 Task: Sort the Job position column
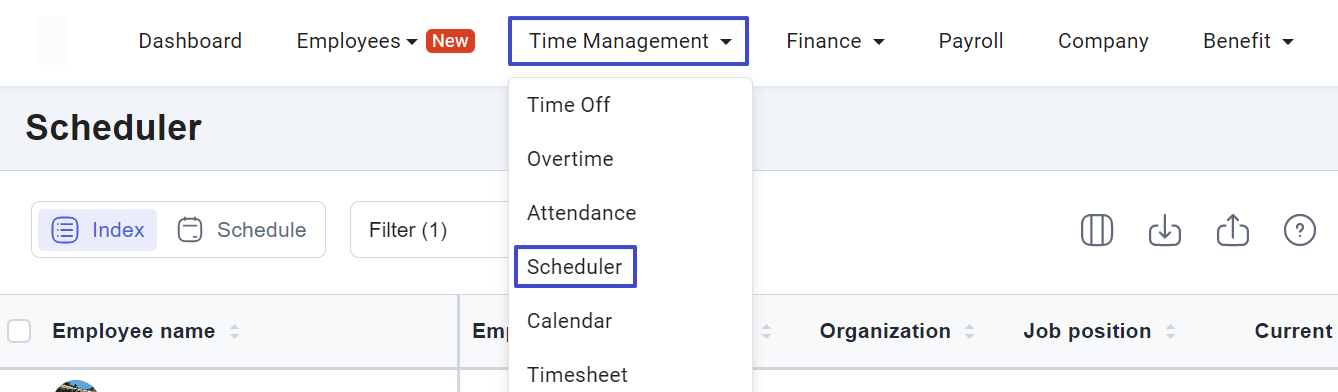[1170, 331]
